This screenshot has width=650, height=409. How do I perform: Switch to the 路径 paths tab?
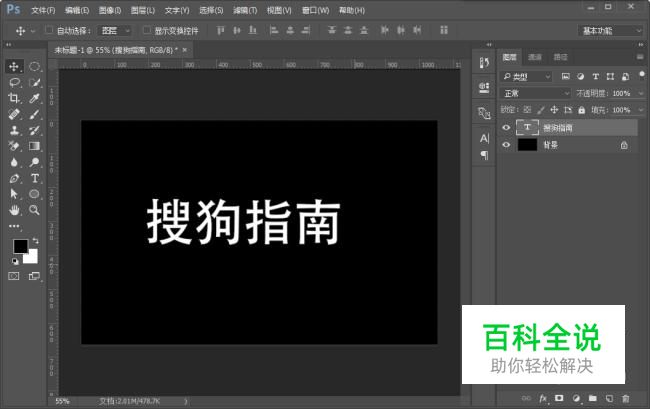560,57
